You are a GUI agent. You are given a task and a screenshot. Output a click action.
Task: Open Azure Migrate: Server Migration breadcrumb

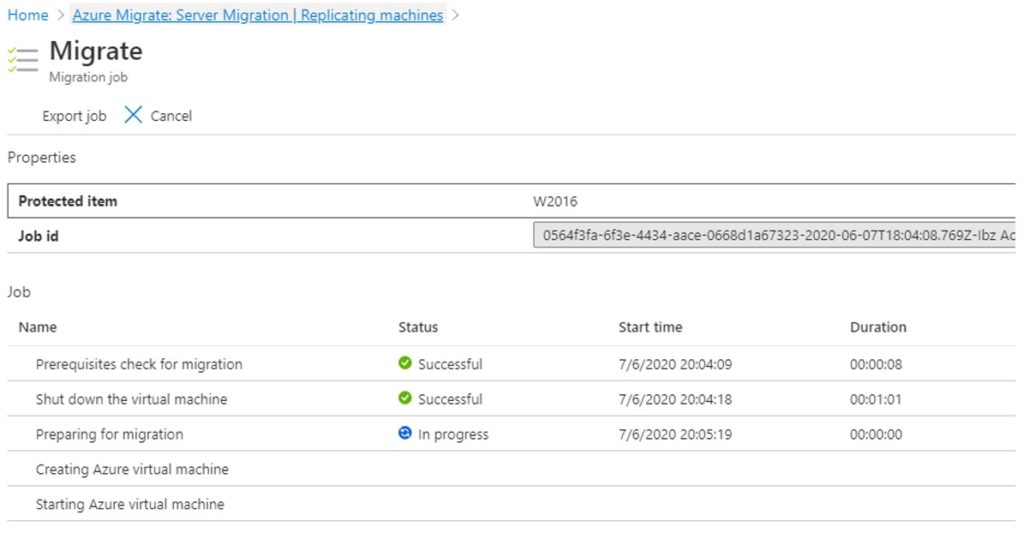257,15
